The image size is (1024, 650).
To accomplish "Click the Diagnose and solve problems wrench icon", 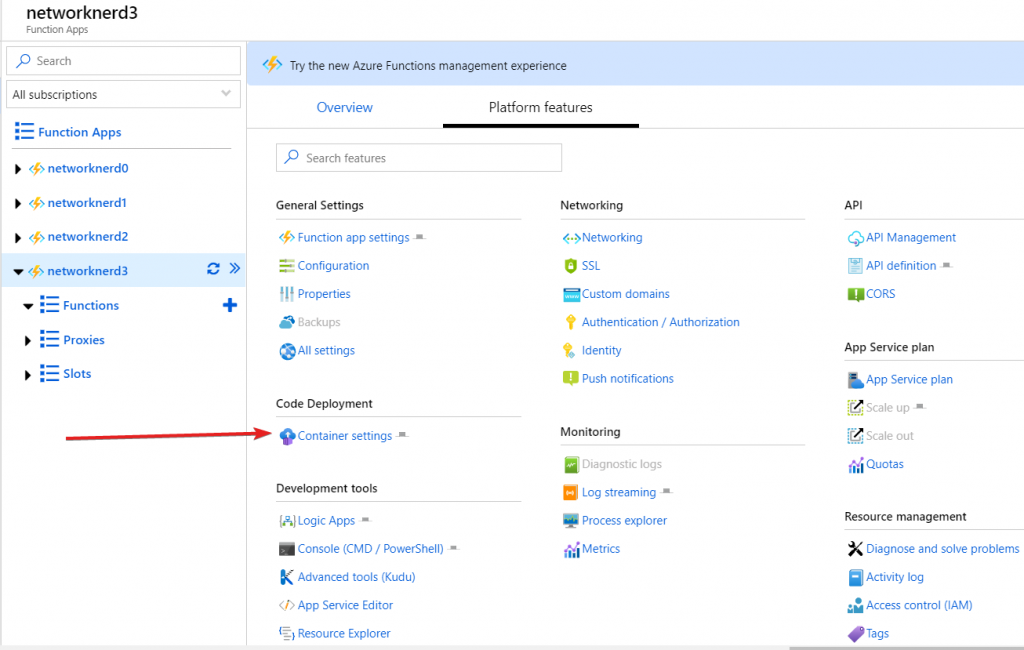I will (x=855, y=549).
